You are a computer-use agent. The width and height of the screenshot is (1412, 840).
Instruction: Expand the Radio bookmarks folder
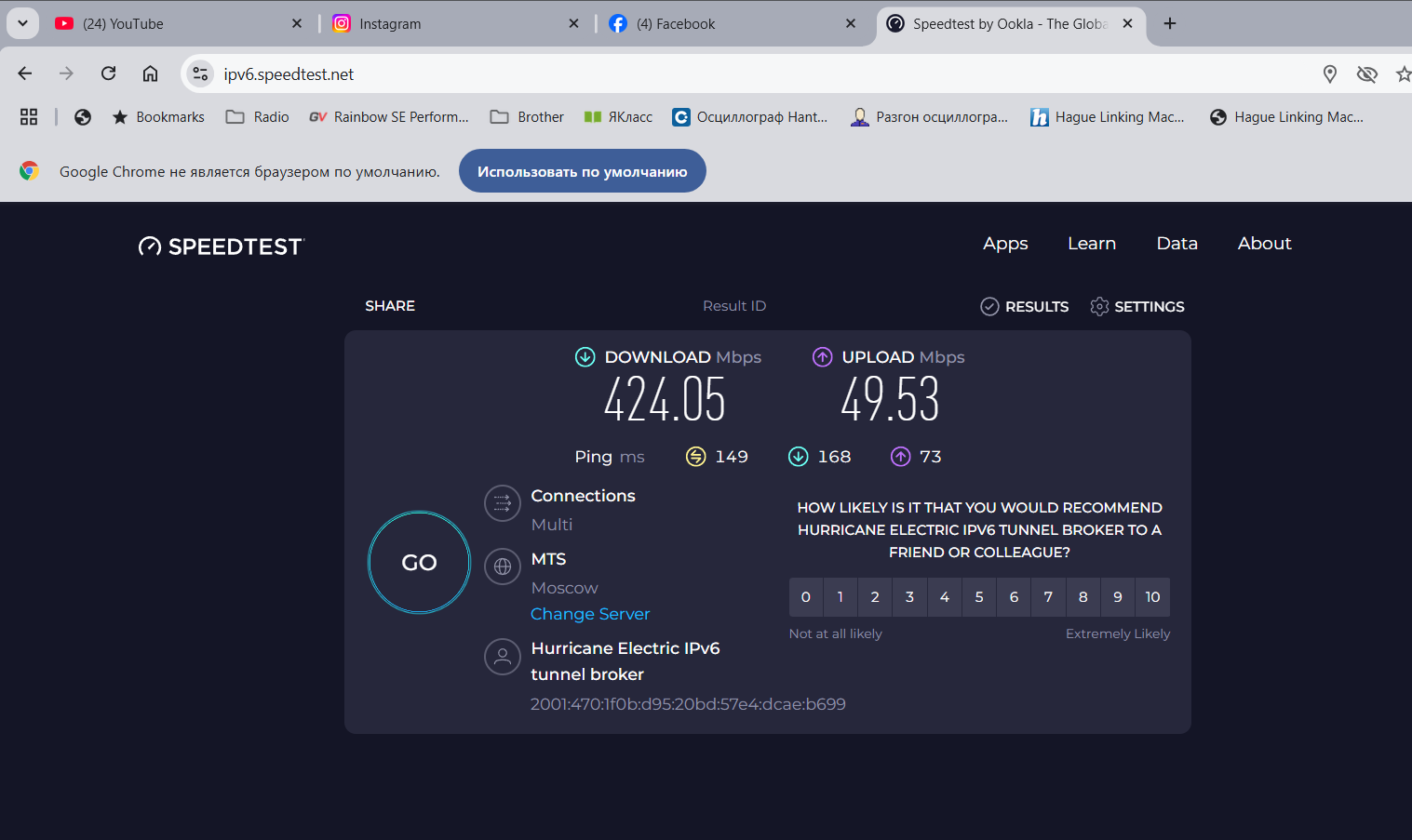[258, 117]
